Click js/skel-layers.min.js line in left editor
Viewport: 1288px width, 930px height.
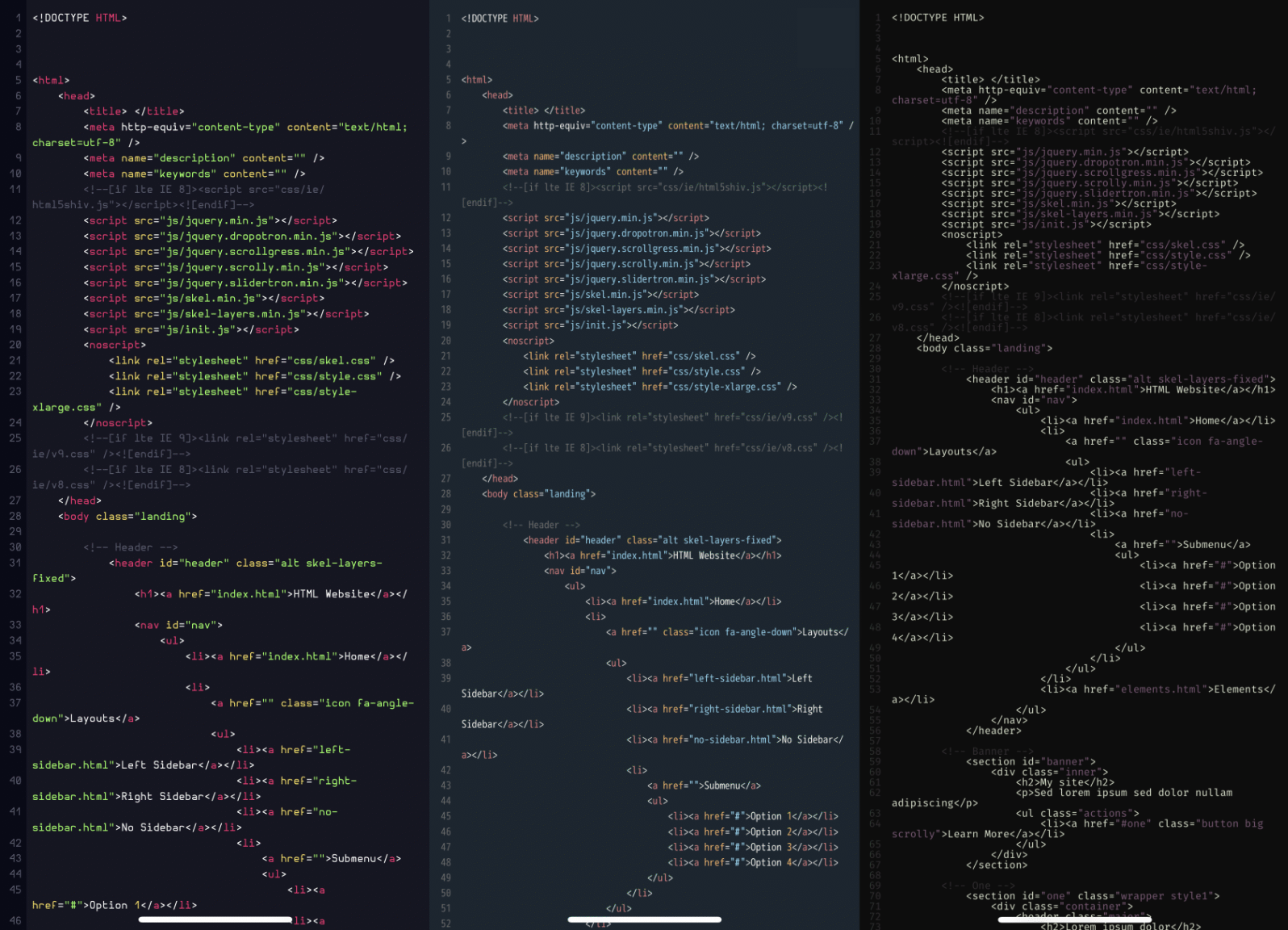click(226, 314)
